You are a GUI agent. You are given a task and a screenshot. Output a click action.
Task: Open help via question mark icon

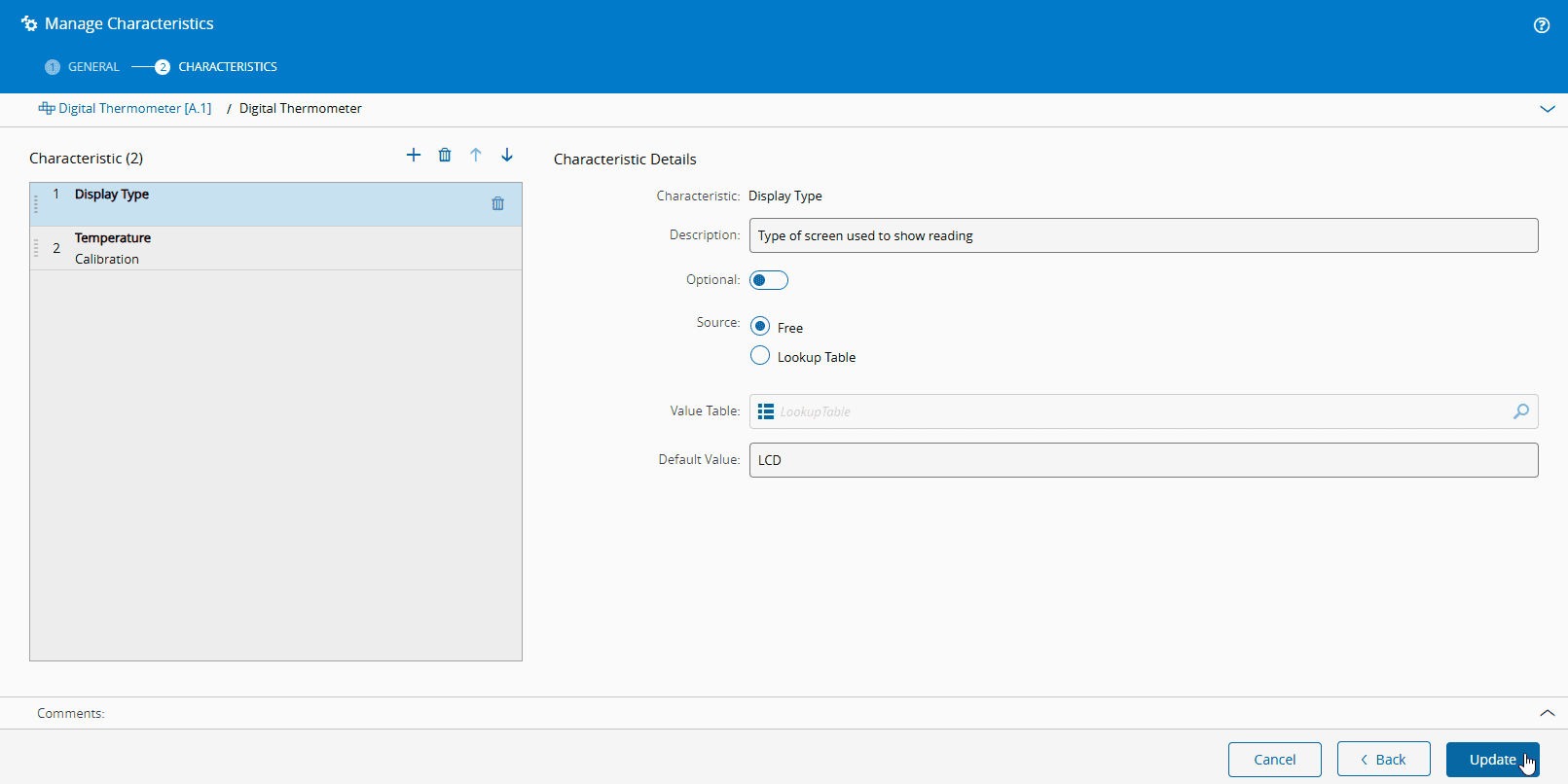(1542, 25)
